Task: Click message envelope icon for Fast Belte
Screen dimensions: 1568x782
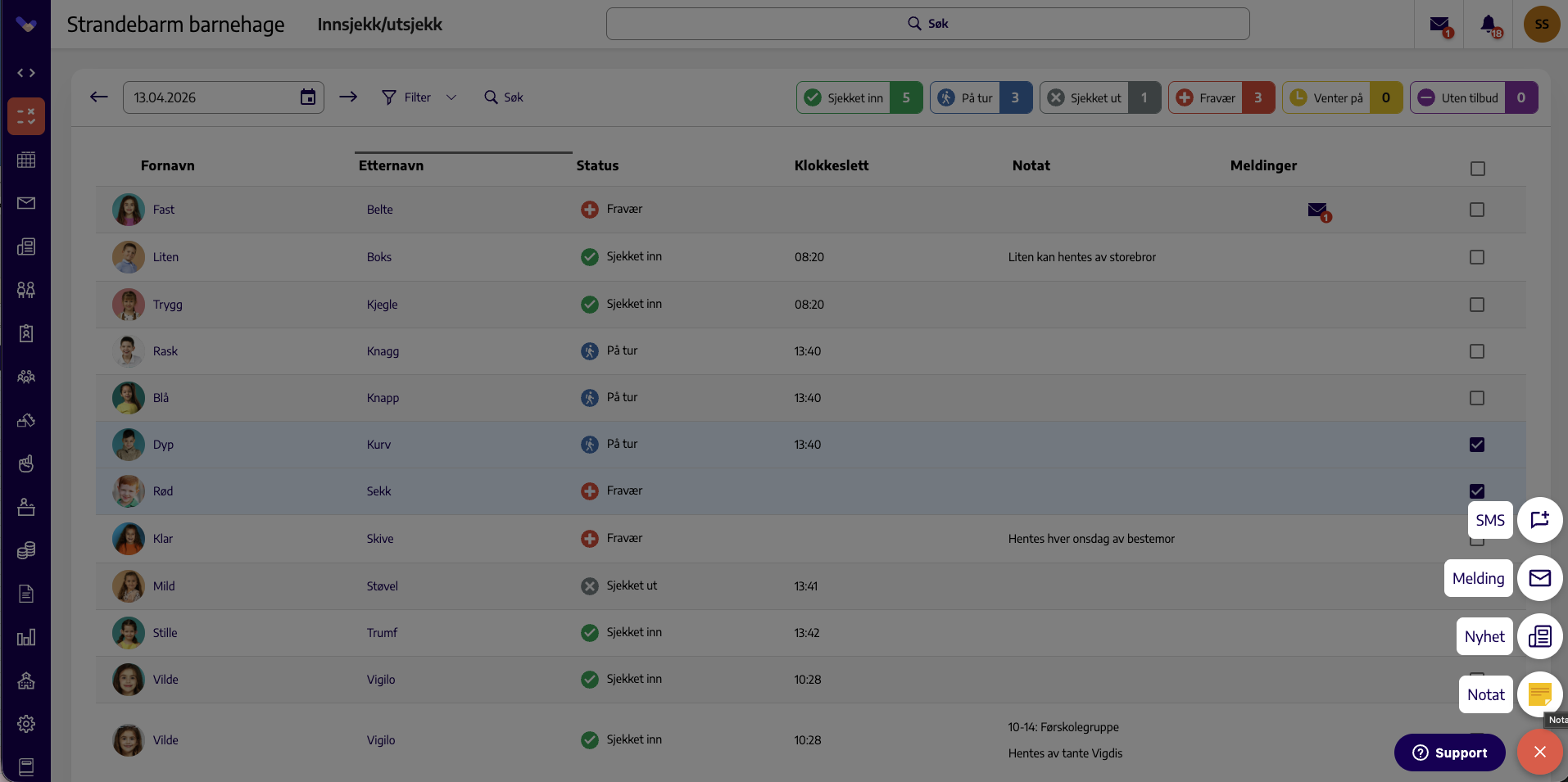Action: (x=1318, y=210)
